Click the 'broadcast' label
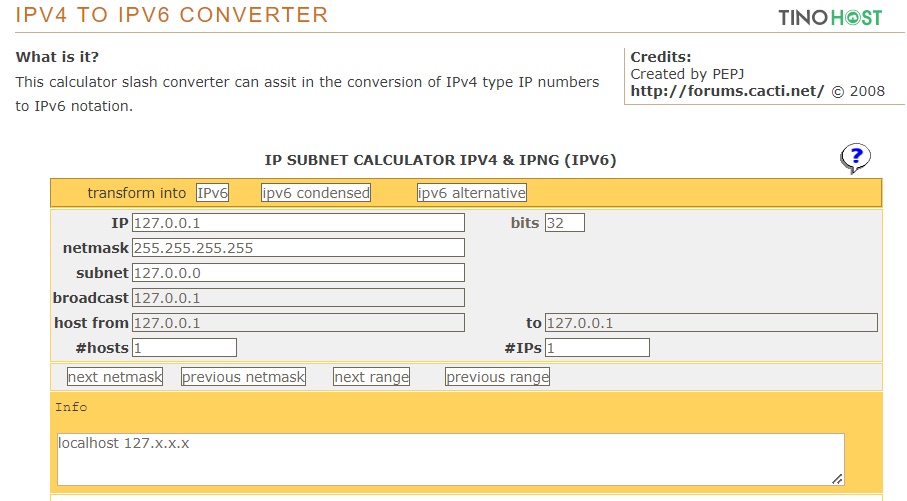This screenshot has height=501, width=907. click(91, 297)
